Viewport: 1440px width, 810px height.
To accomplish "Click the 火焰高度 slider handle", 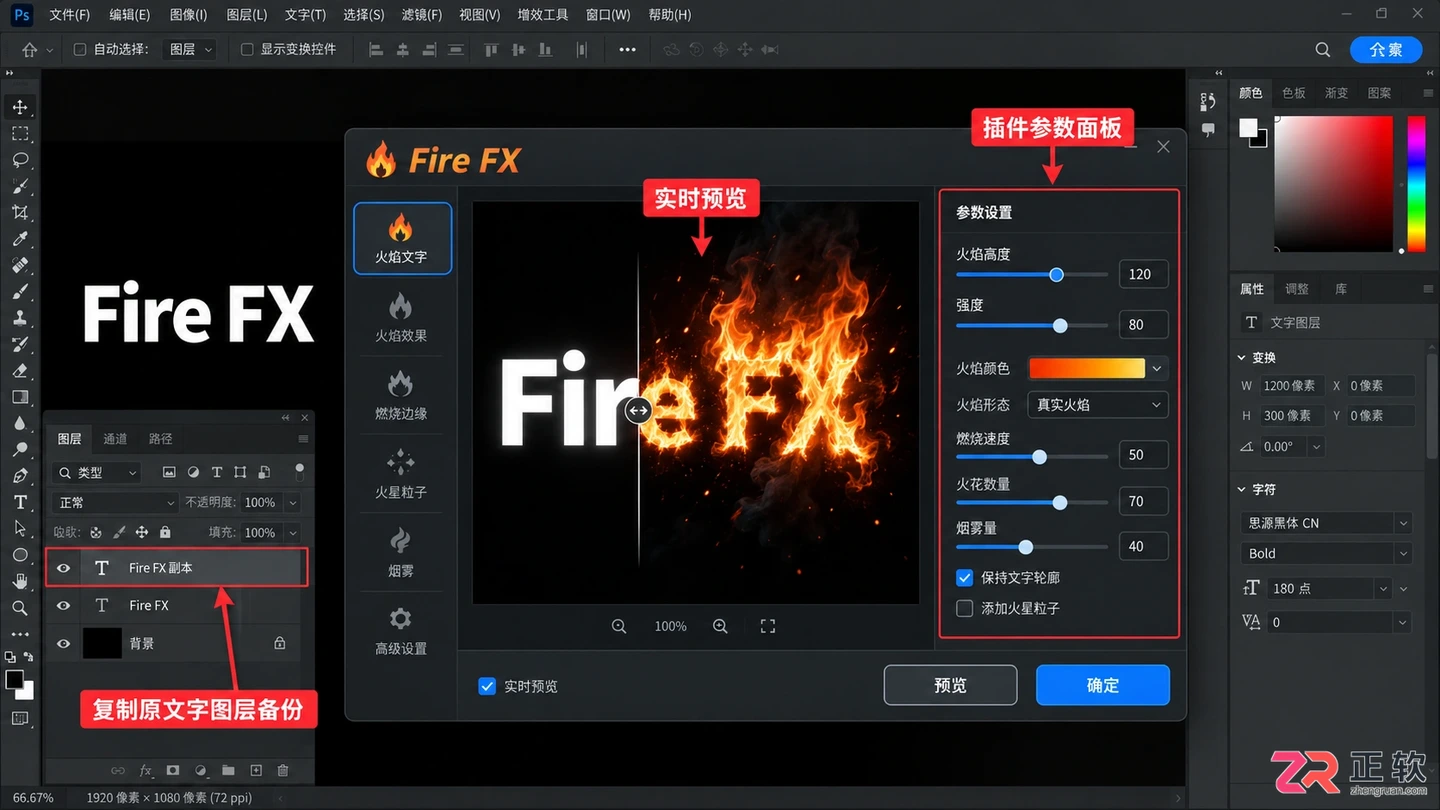I will point(1056,274).
